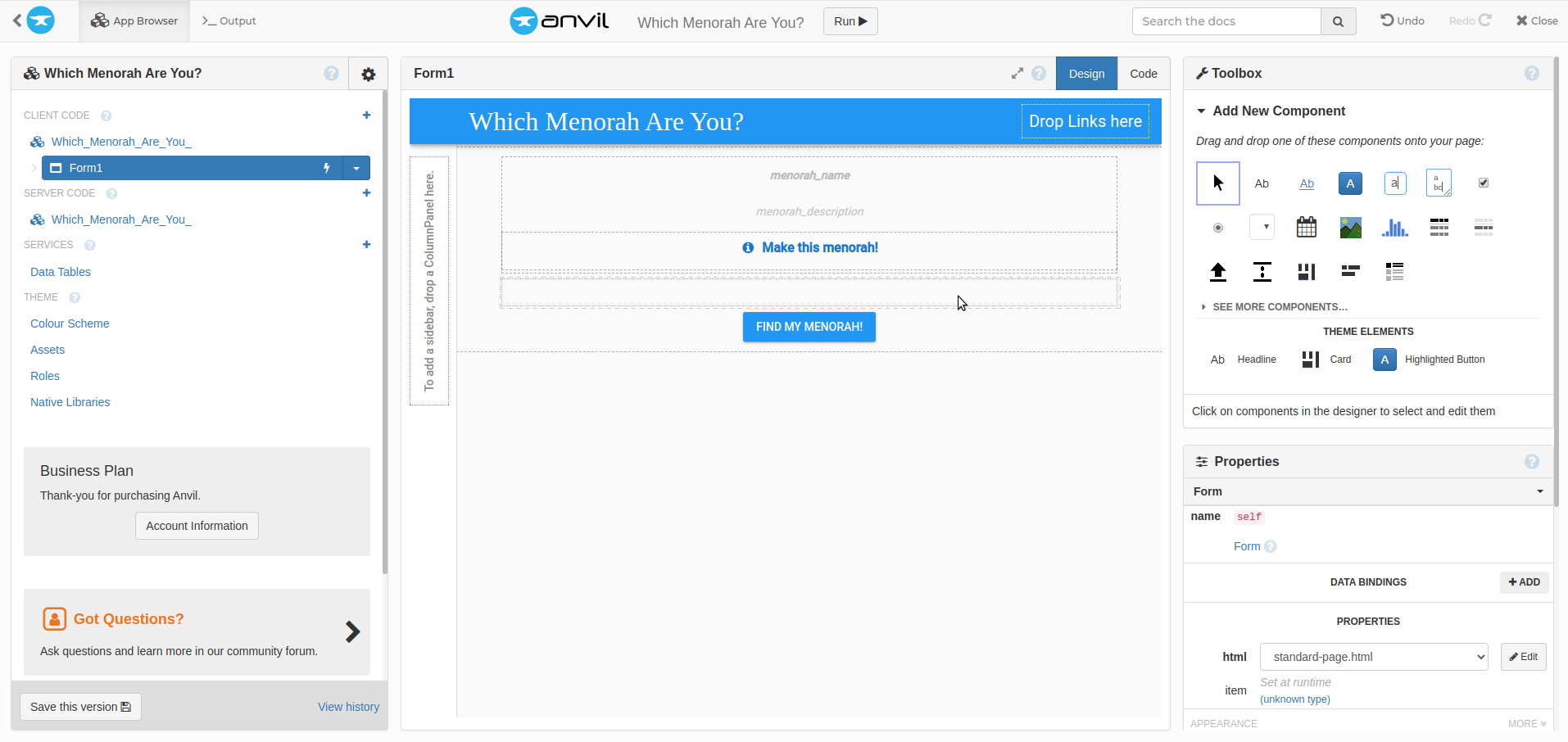Open the Form1 item dropdown arrow
The image size is (1568, 742).
(x=356, y=168)
